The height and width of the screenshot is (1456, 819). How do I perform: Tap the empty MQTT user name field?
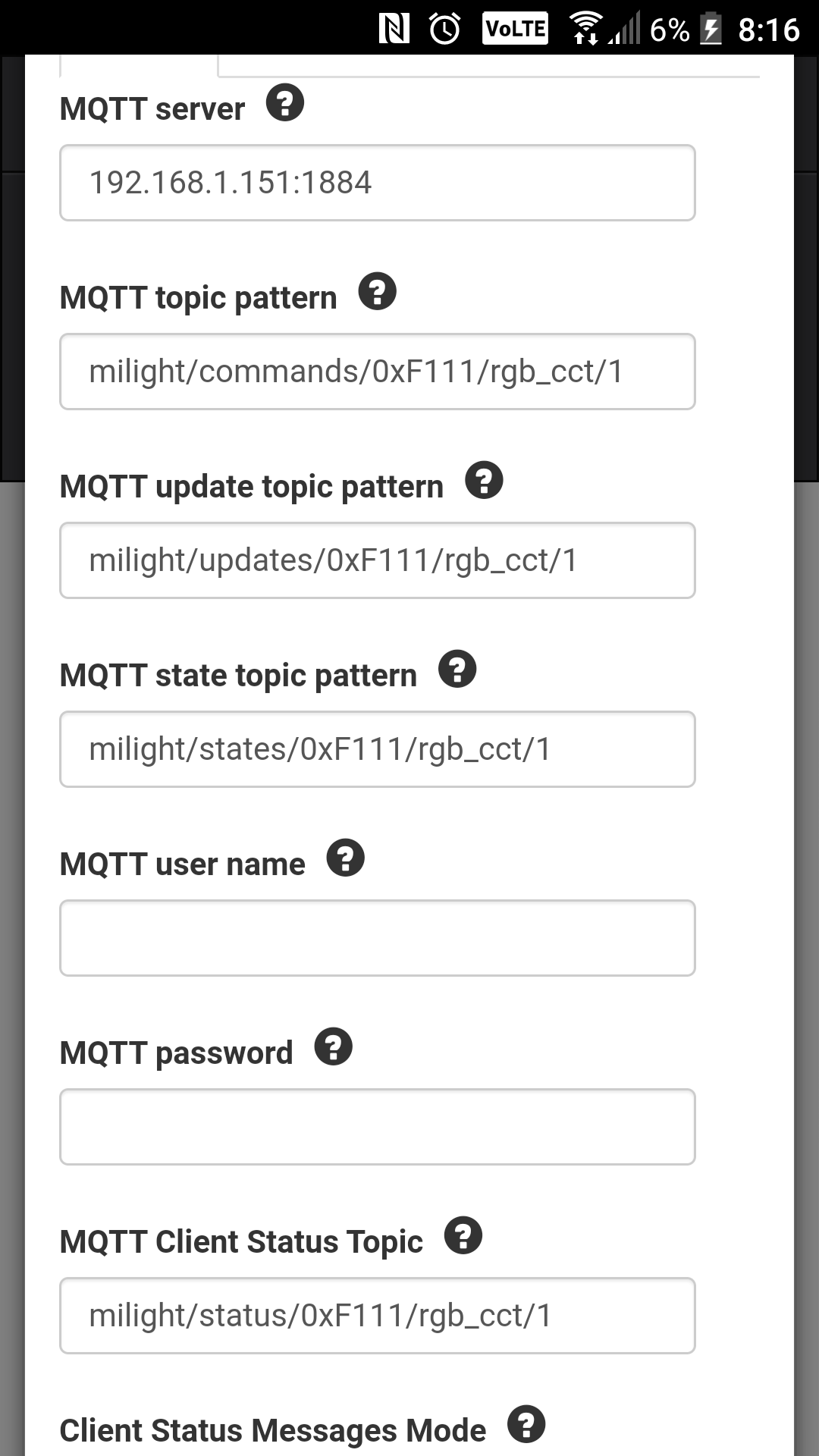tap(378, 938)
